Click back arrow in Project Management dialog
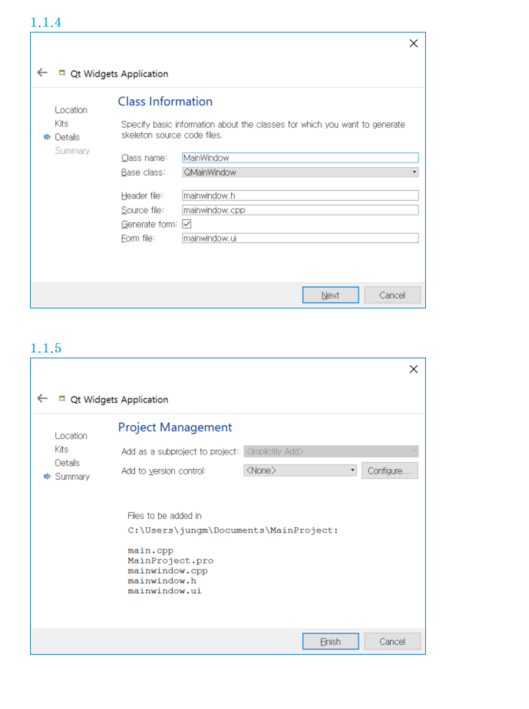This screenshot has width=529, height=709. [x=43, y=398]
